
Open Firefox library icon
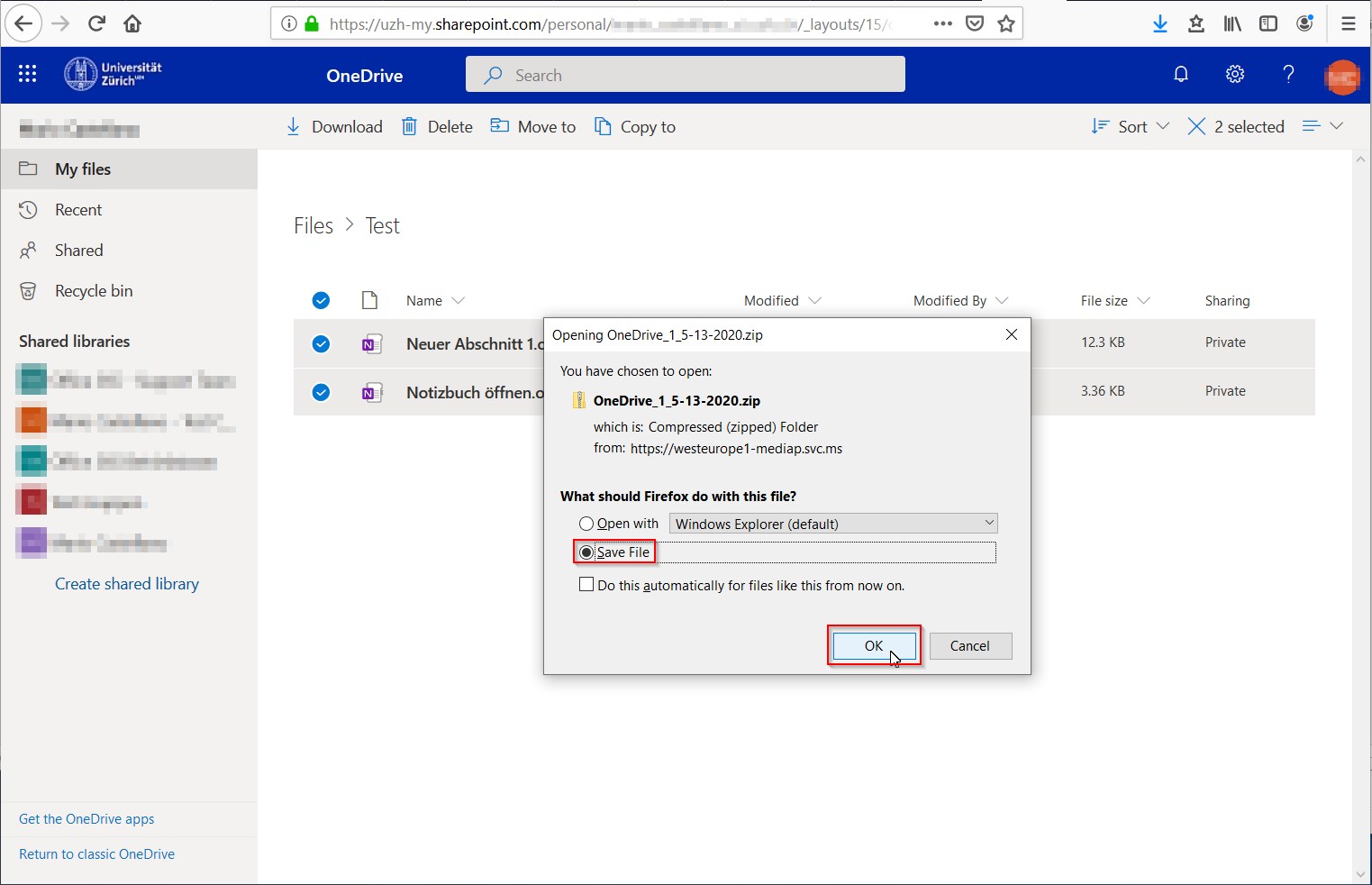point(1232,23)
